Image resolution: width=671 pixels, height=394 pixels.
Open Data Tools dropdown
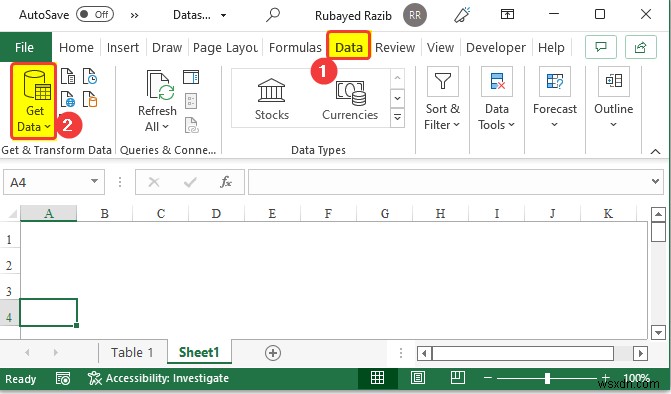point(496,99)
